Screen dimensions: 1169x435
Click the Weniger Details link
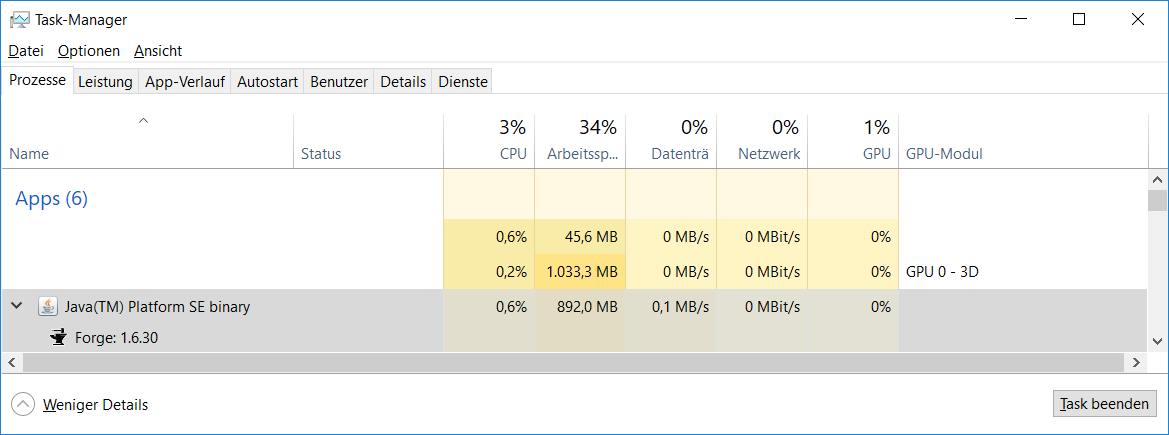pos(95,405)
